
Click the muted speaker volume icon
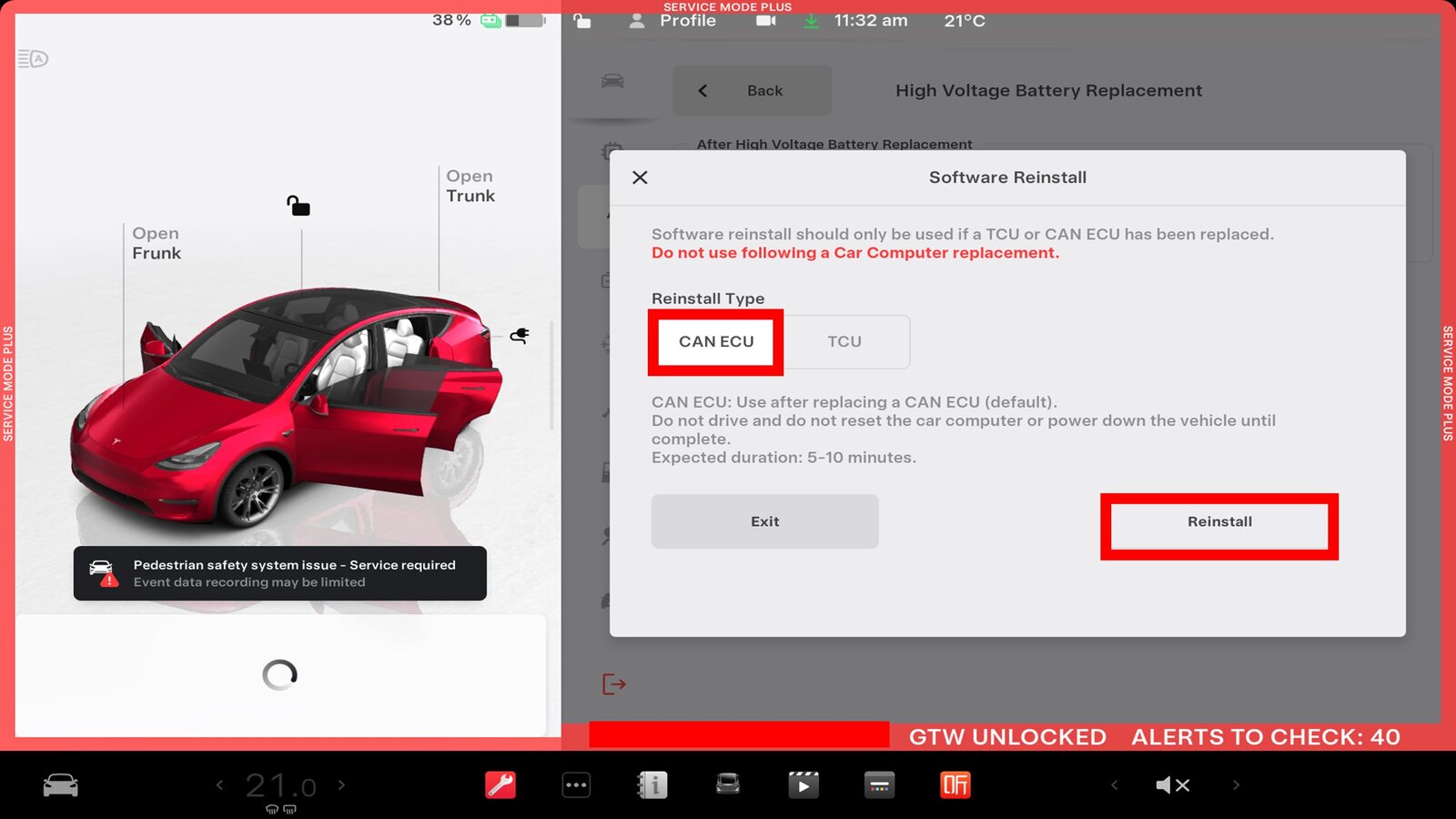coord(1172,784)
